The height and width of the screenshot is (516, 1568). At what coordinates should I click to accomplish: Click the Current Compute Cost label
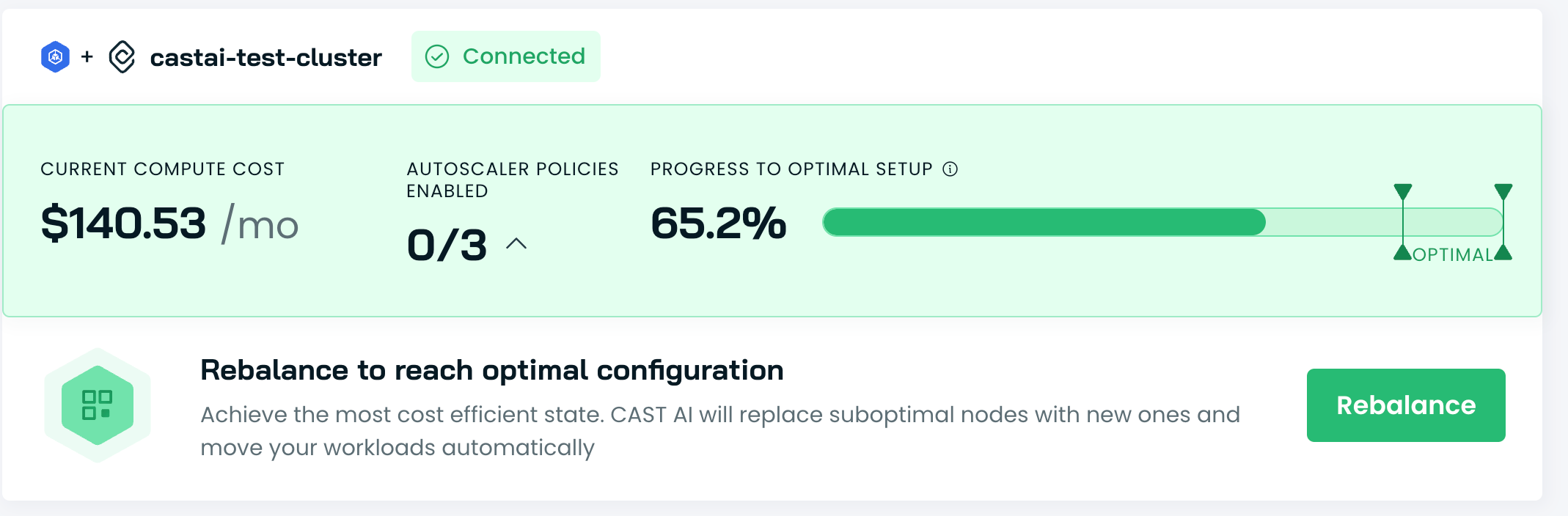162,169
